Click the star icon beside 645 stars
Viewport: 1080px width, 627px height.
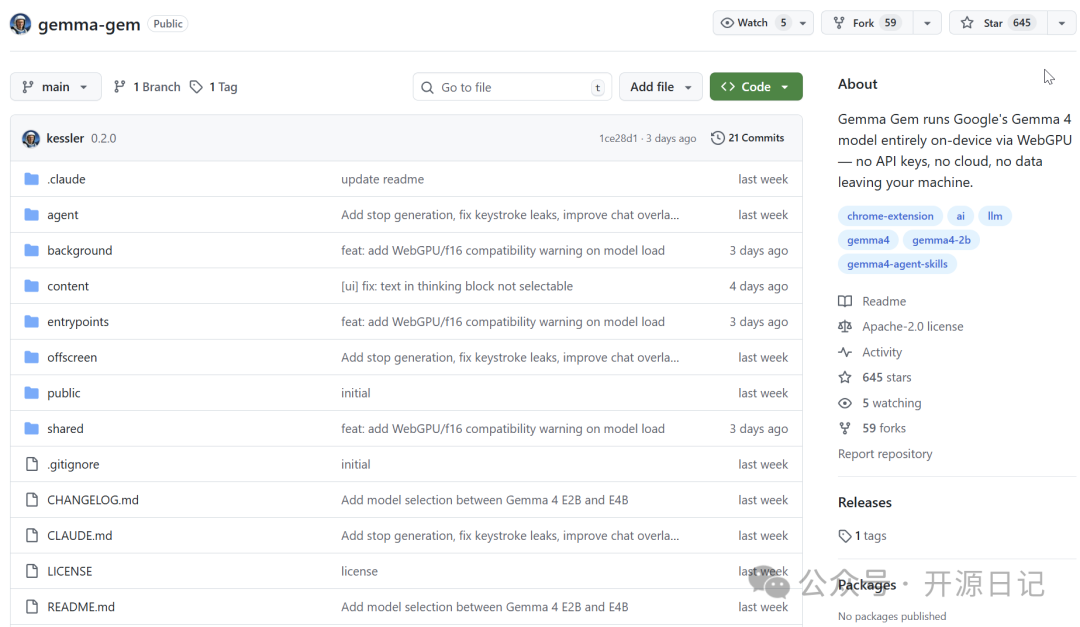845,377
